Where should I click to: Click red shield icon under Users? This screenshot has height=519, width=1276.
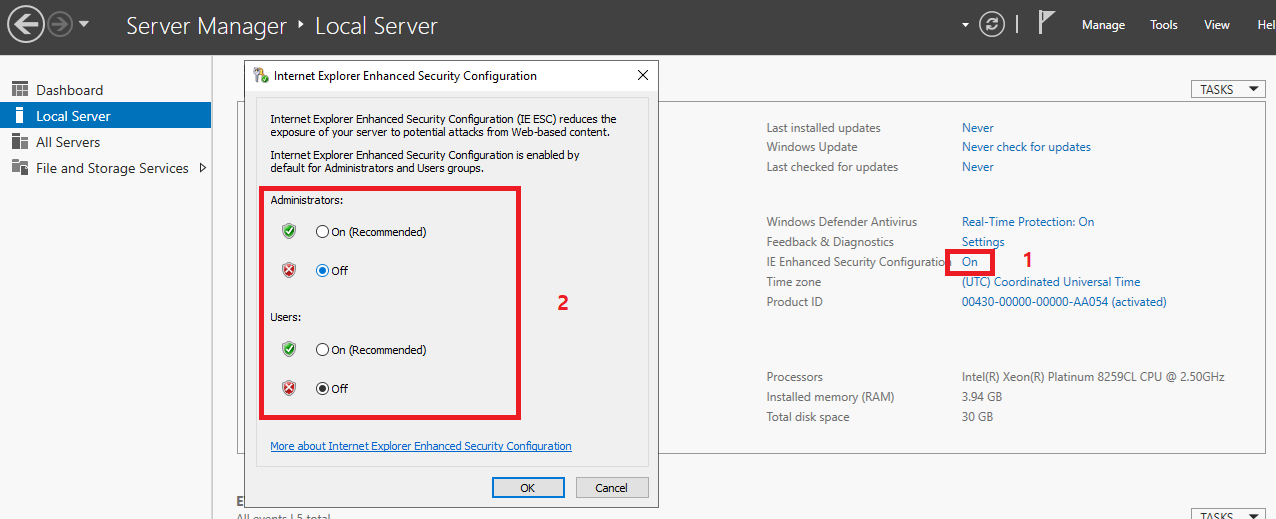tap(289, 387)
